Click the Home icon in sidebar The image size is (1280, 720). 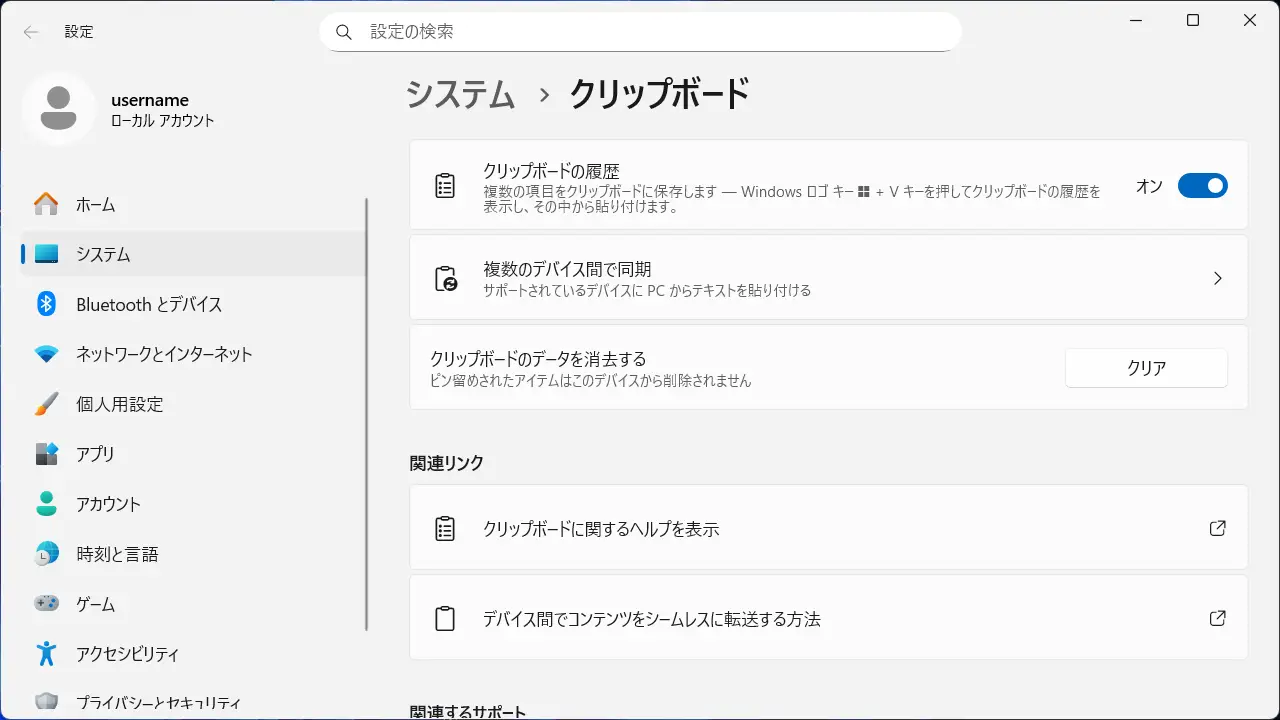click(46, 204)
